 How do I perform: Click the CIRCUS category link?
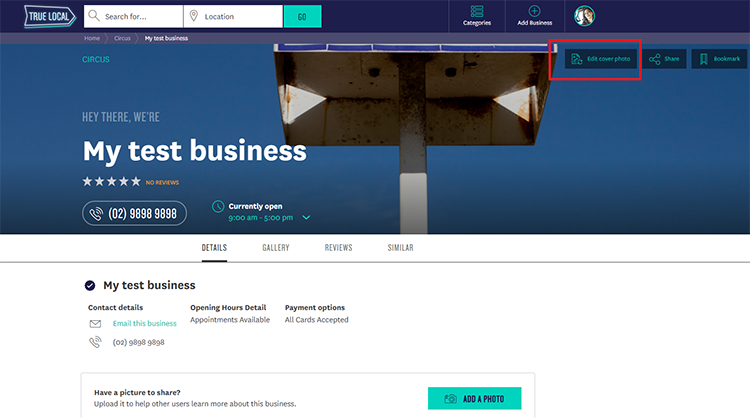tap(96, 59)
